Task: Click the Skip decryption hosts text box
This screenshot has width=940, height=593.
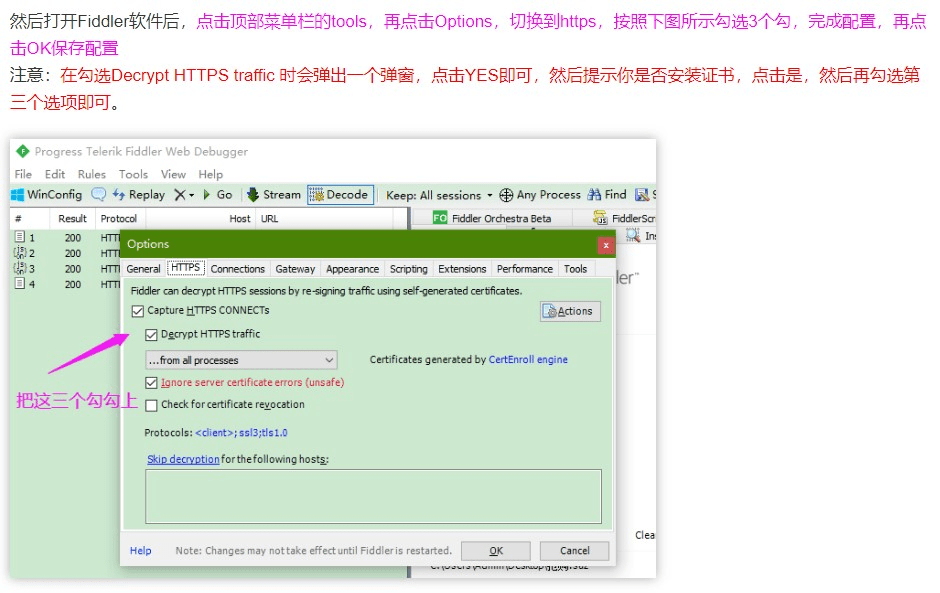Action: coord(373,496)
